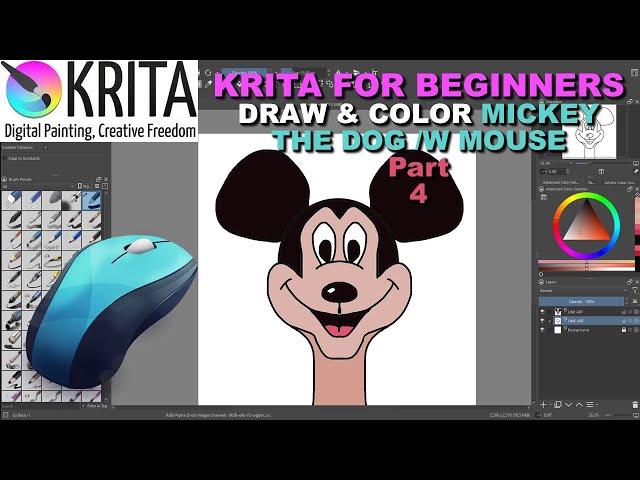Image resolution: width=640 pixels, height=480 pixels.
Task: Switch to the Pa... docker tab
Action: click(591, 182)
